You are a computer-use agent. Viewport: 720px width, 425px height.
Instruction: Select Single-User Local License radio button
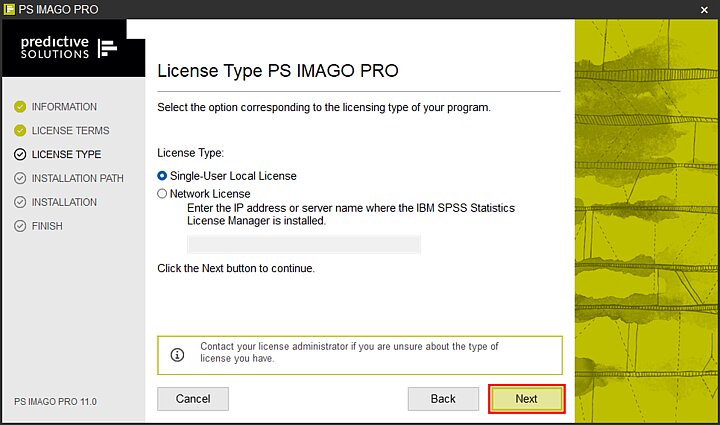pyautogui.click(x=162, y=176)
